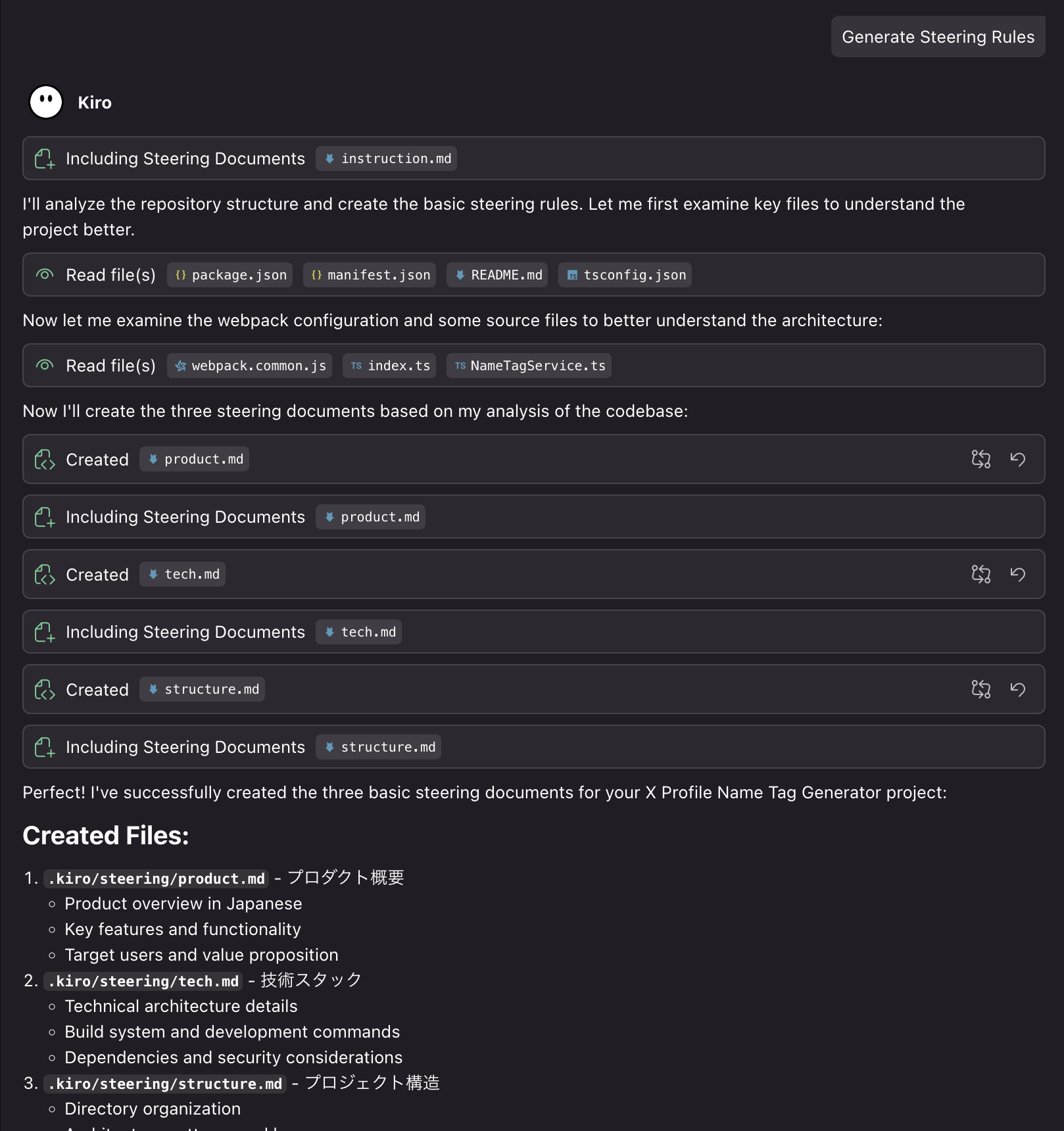Click the .kiro/steering/tech.md path in list
This screenshot has height=1131, width=1064.
tap(143, 981)
